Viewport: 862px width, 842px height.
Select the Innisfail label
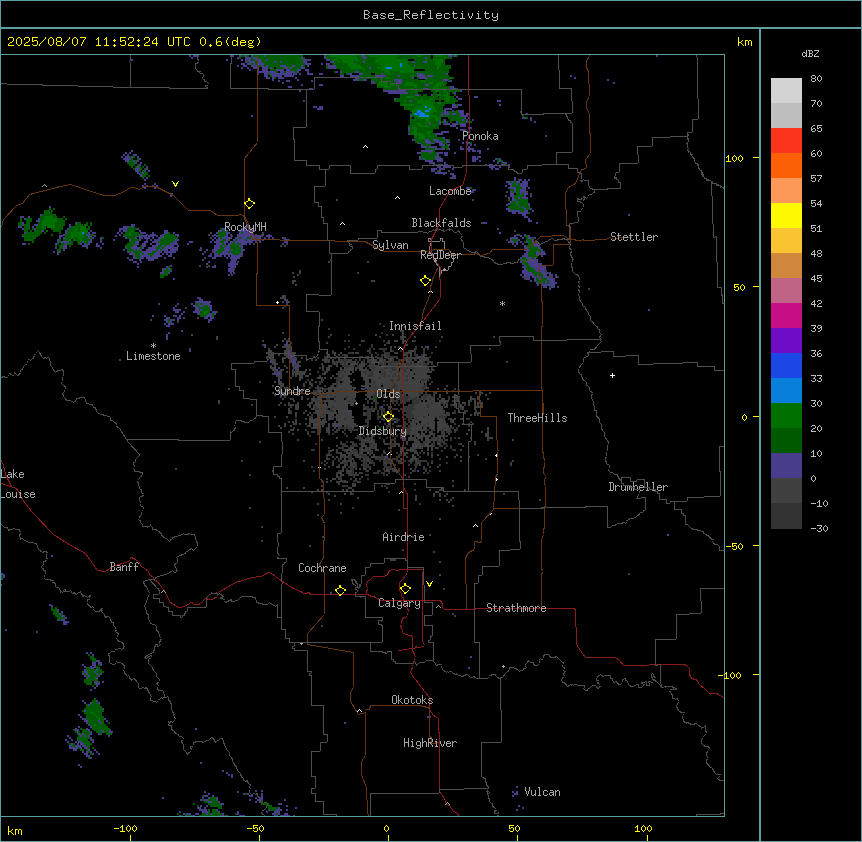(415, 326)
